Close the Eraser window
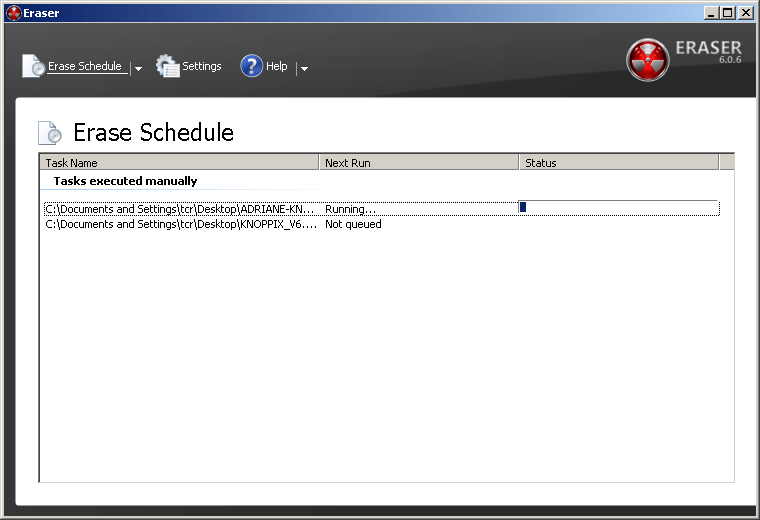This screenshot has width=760, height=520. pos(746,13)
